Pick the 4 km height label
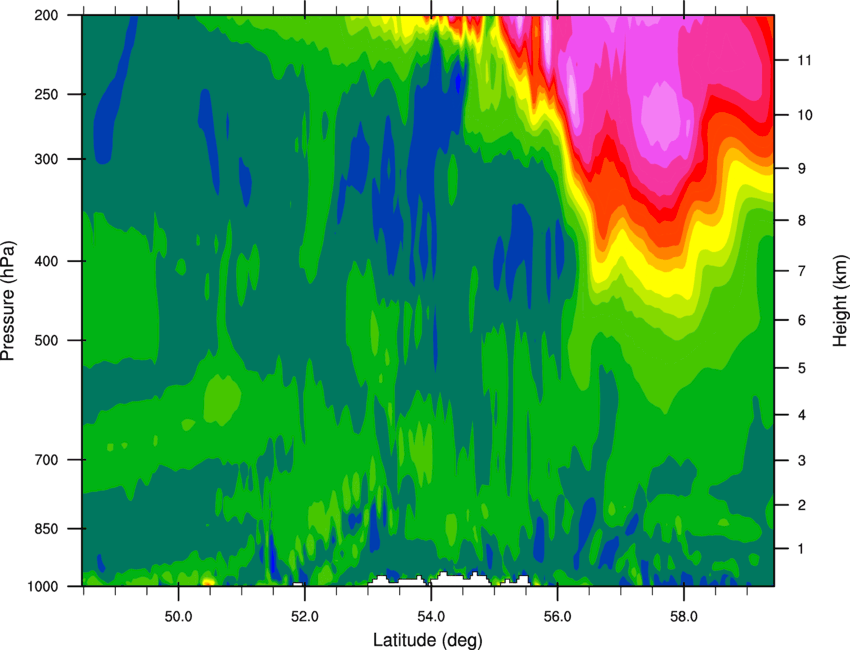Viewport: 850px width, 650px height. [801, 415]
